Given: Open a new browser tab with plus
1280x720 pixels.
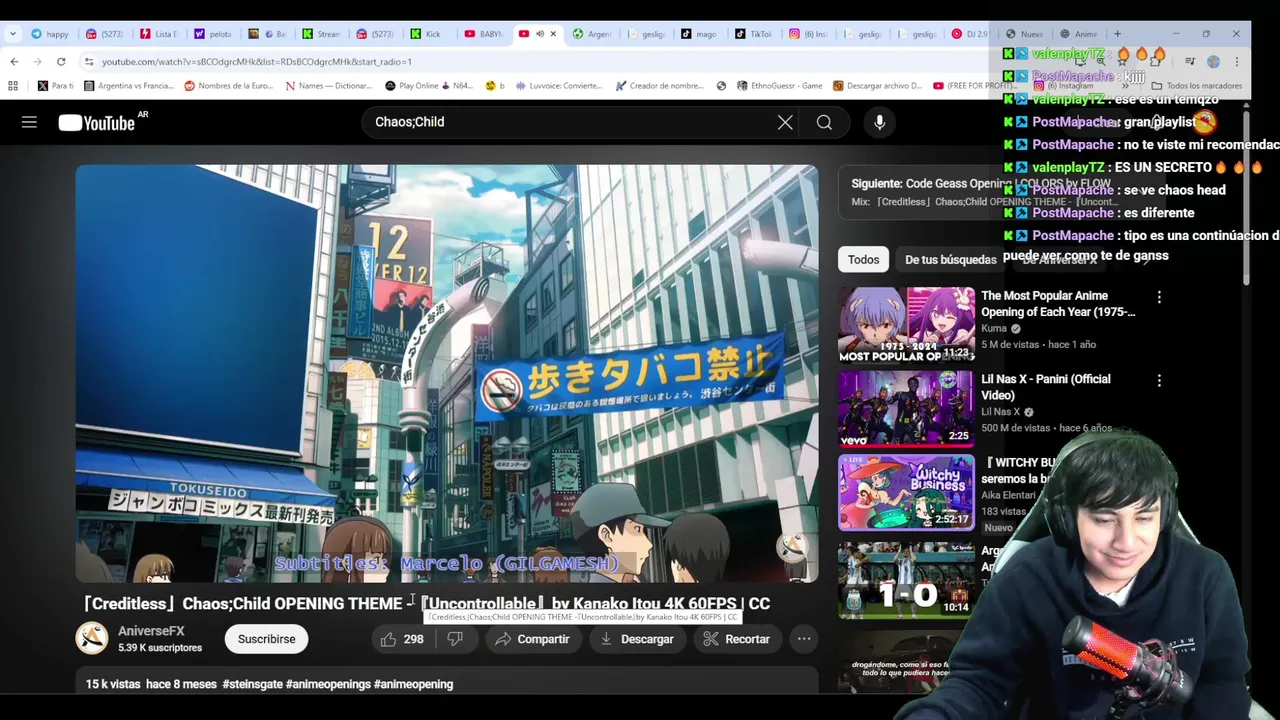Looking at the screenshot, I should point(1117,34).
